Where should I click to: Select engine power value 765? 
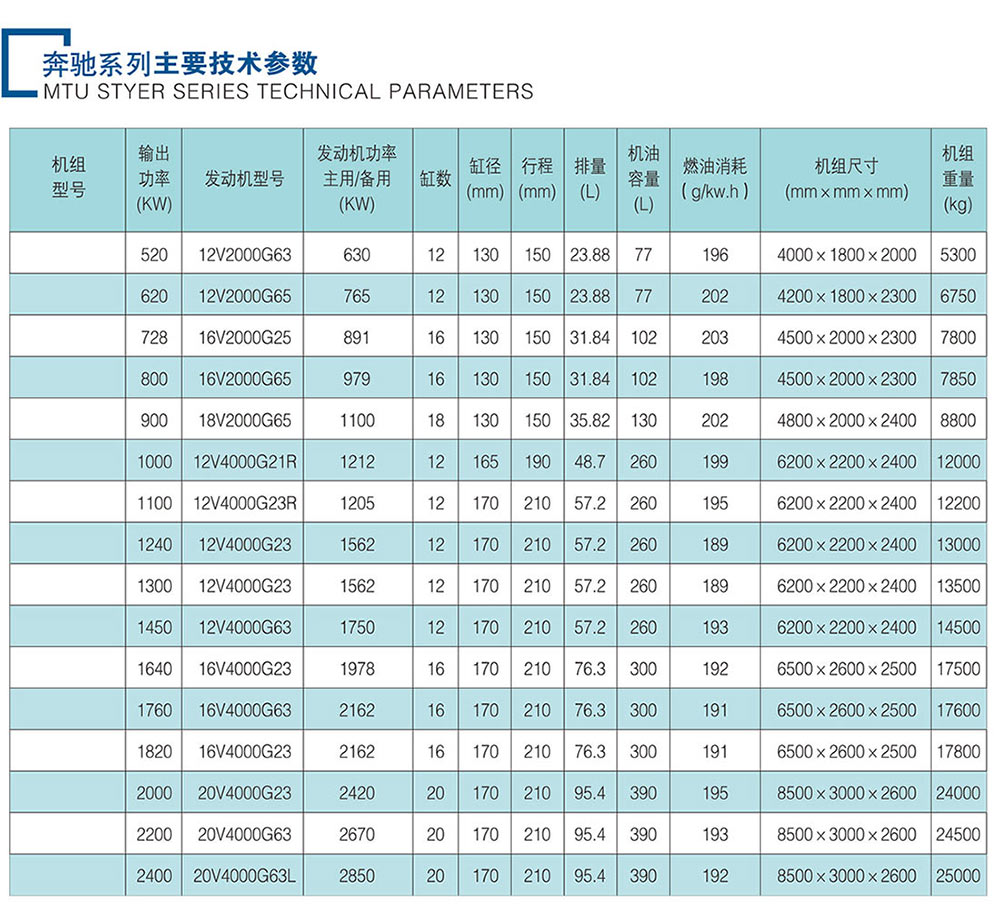pyautogui.click(x=357, y=296)
